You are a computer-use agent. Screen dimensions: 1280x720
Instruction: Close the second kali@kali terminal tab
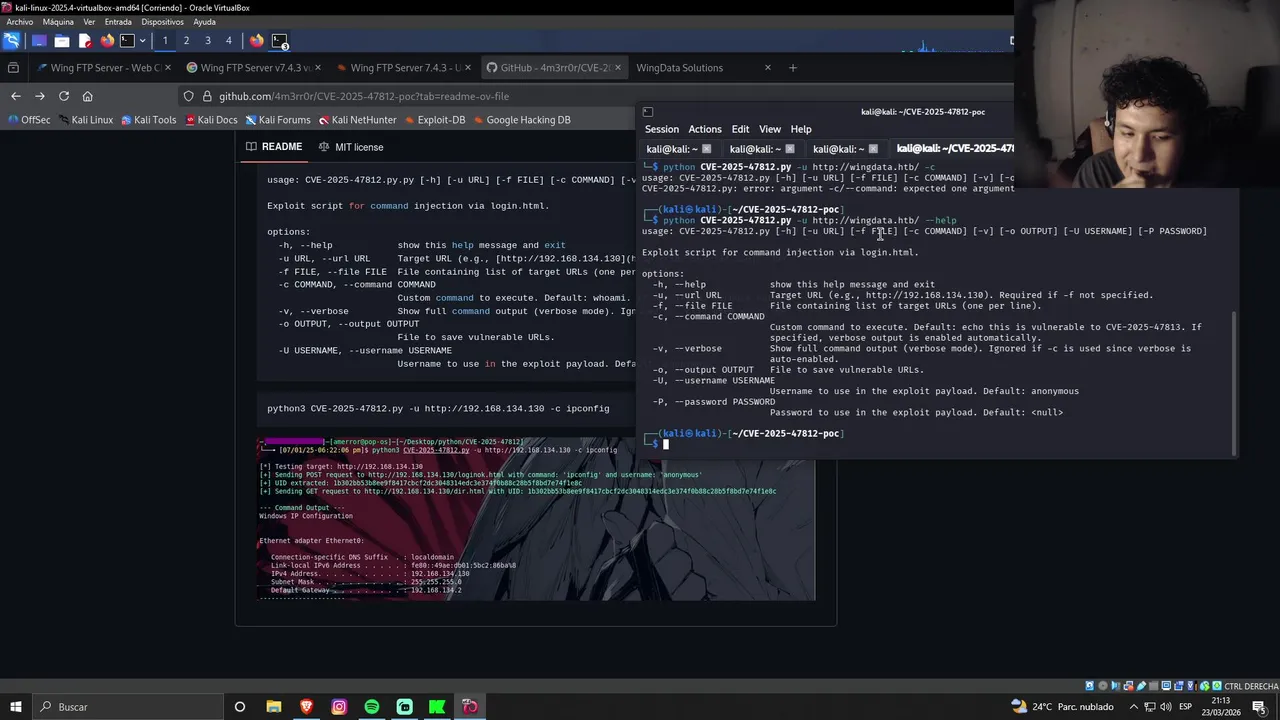[789, 149]
